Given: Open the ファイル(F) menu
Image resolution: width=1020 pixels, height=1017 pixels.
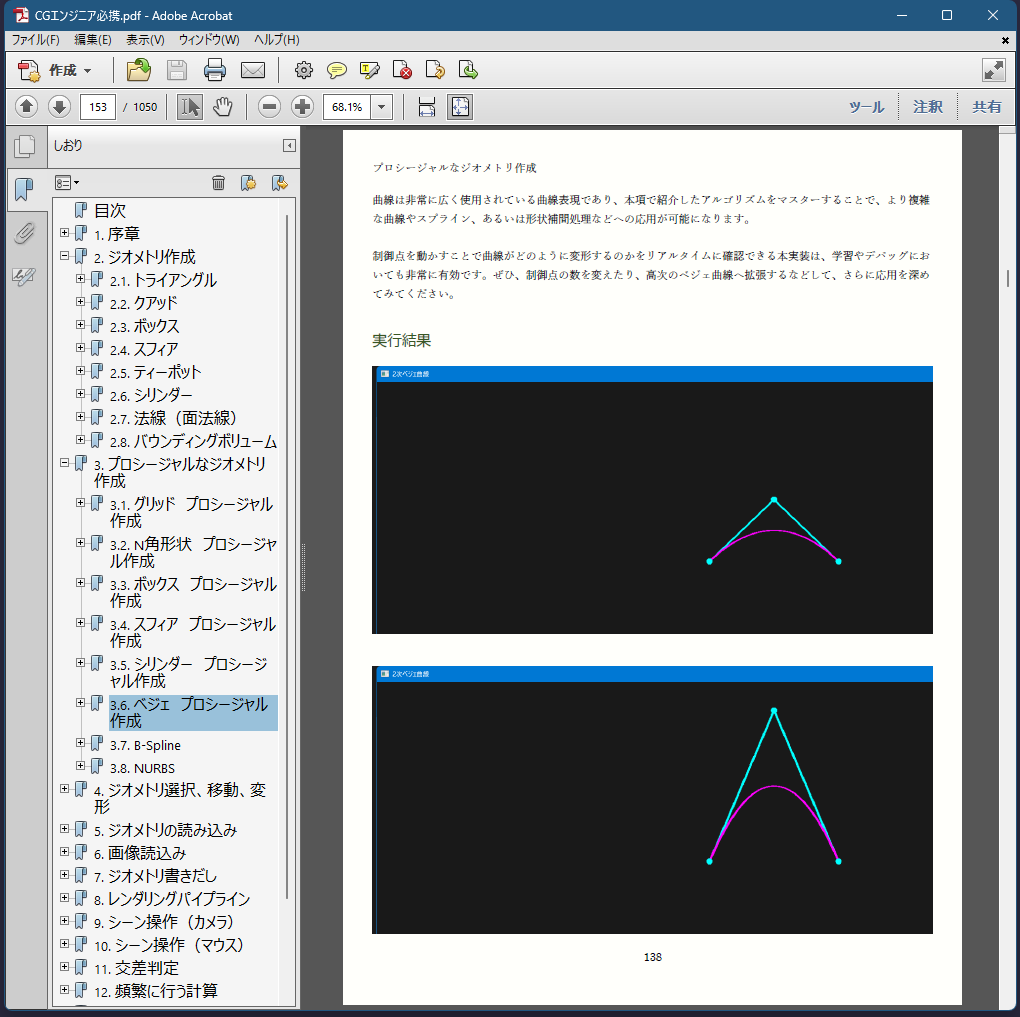Looking at the screenshot, I should point(35,39).
